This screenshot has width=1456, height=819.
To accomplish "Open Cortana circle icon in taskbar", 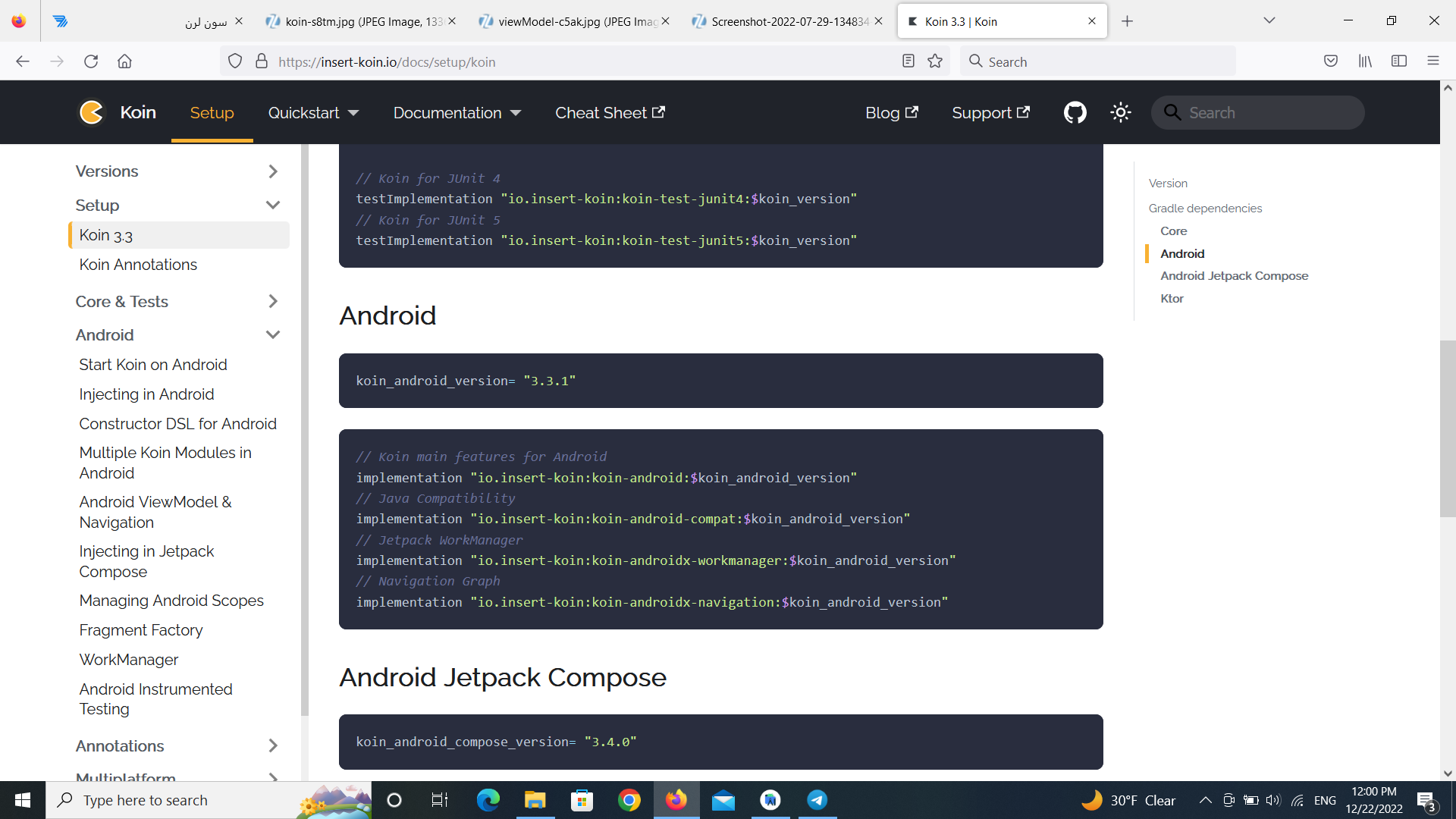I will tap(394, 800).
